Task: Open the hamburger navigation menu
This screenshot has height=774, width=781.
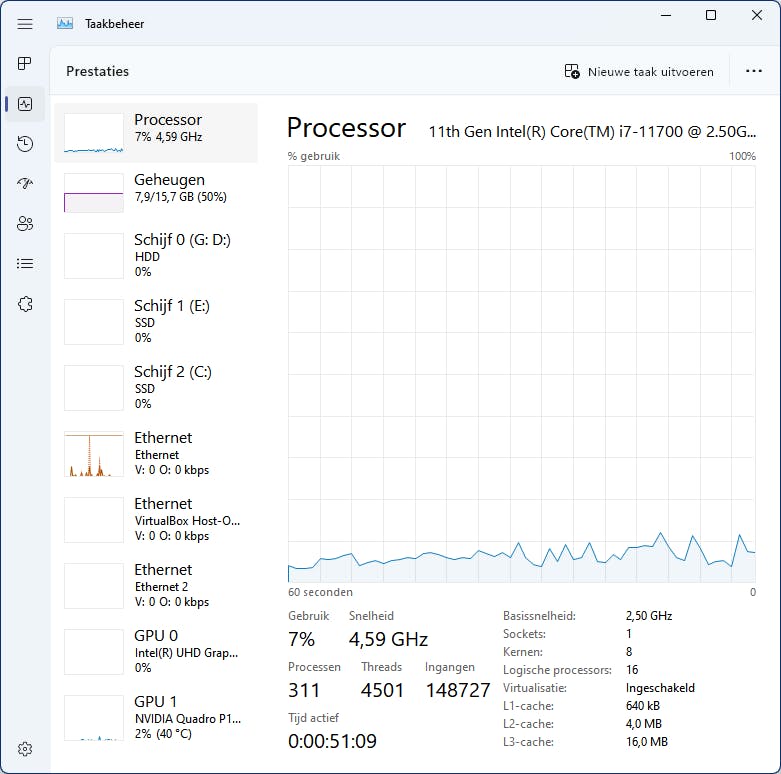Action: tap(25, 24)
